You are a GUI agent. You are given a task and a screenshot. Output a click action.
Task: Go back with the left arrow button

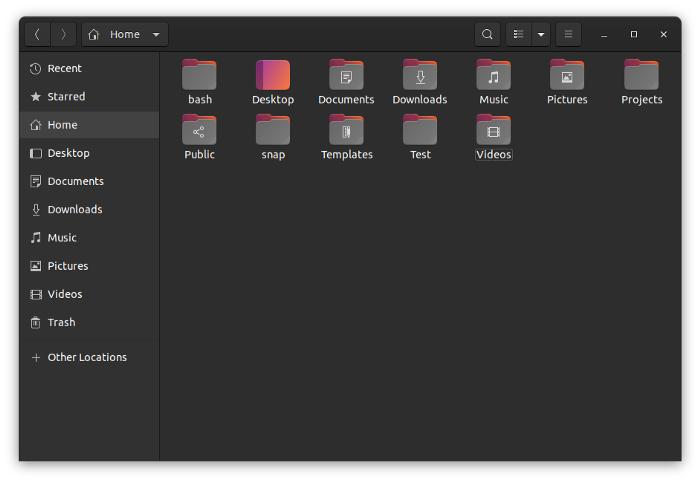pyautogui.click(x=38, y=34)
